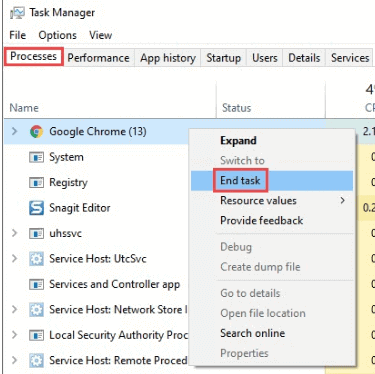This screenshot has height=374, width=375.
Task: Open the Options menu
Action: (x=58, y=35)
